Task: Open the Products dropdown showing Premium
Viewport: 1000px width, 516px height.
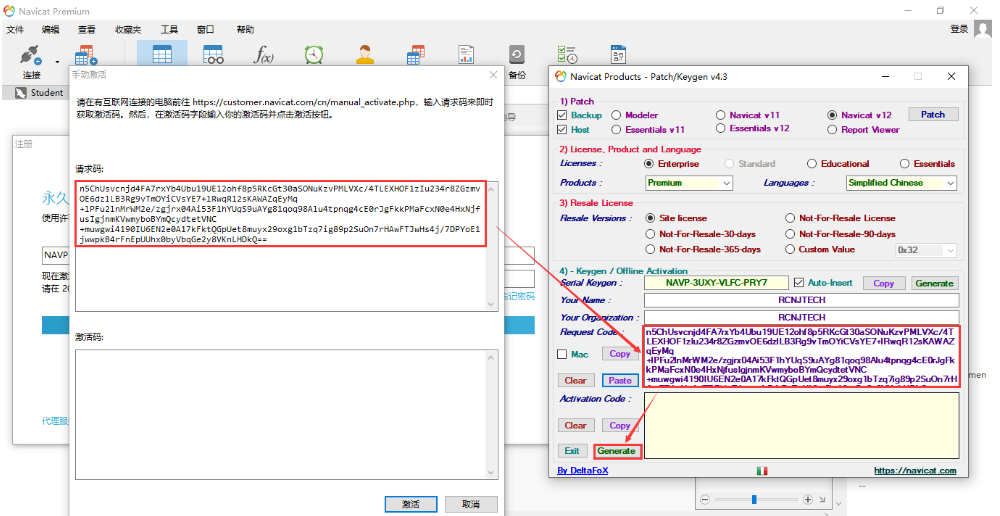Action: (x=689, y=183)
